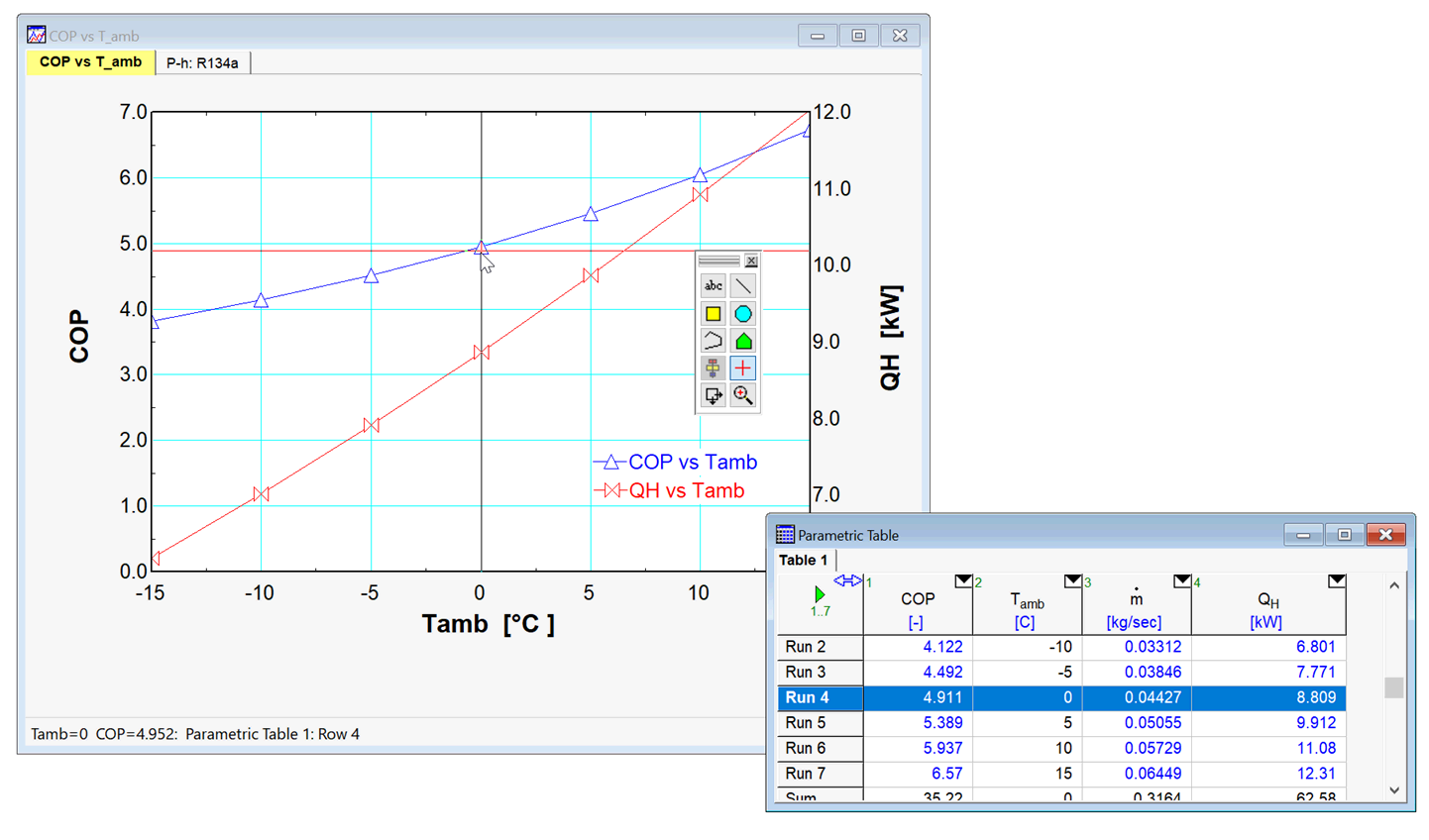Select the green filled polygon tool

coord(742,341)
